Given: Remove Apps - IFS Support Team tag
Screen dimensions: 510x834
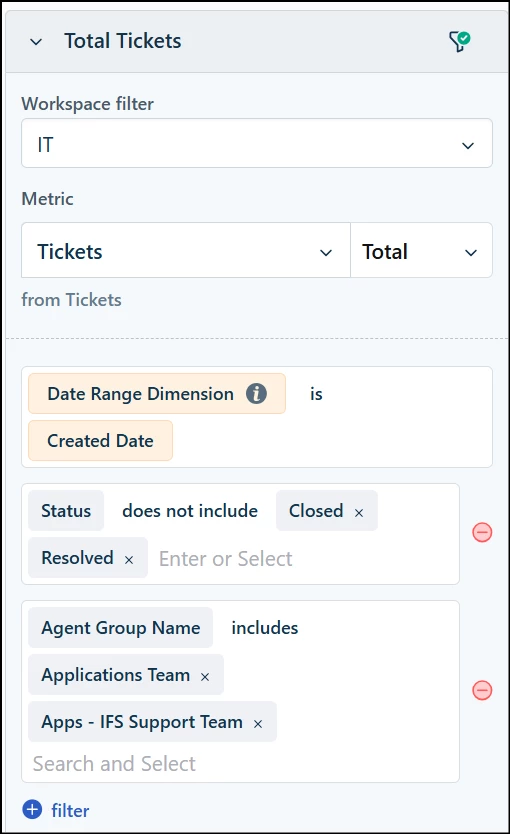Looking at the screenshot, I should coord(258,724).
